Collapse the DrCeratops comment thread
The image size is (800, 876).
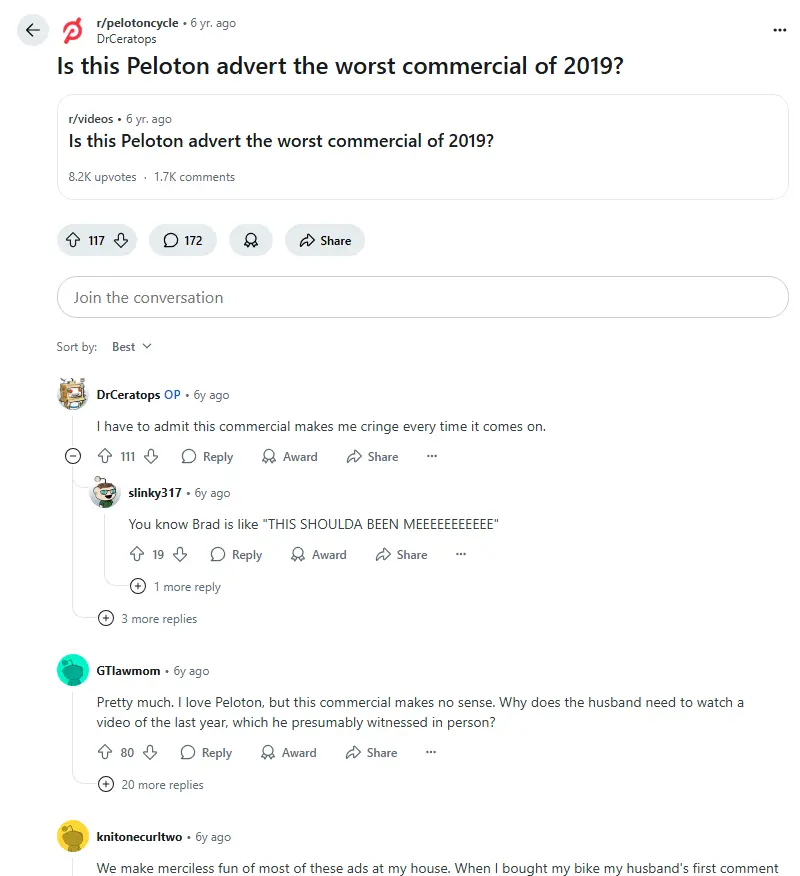(x=73, y=456)
